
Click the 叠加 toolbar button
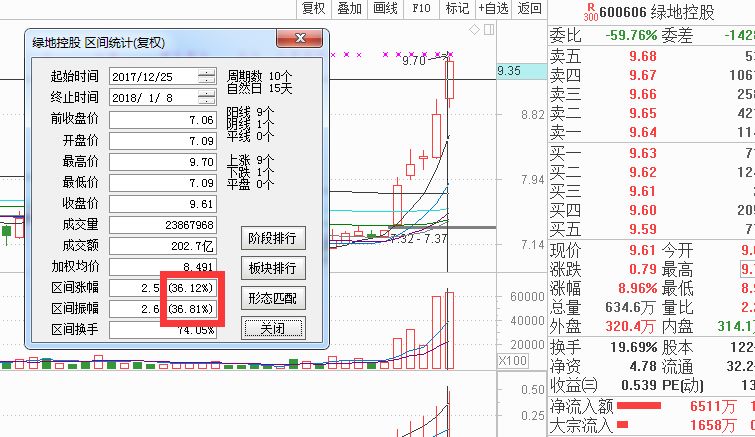(349, 8)
